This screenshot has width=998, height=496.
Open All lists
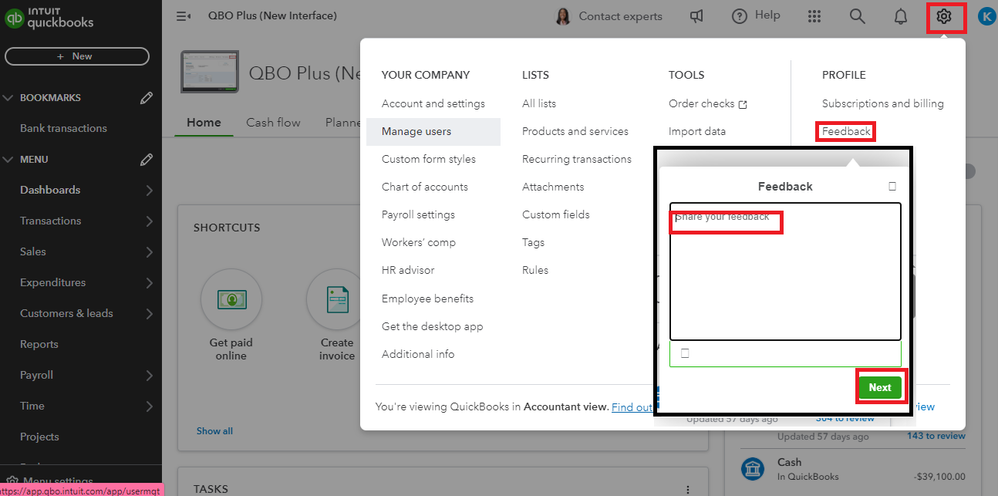538,103
